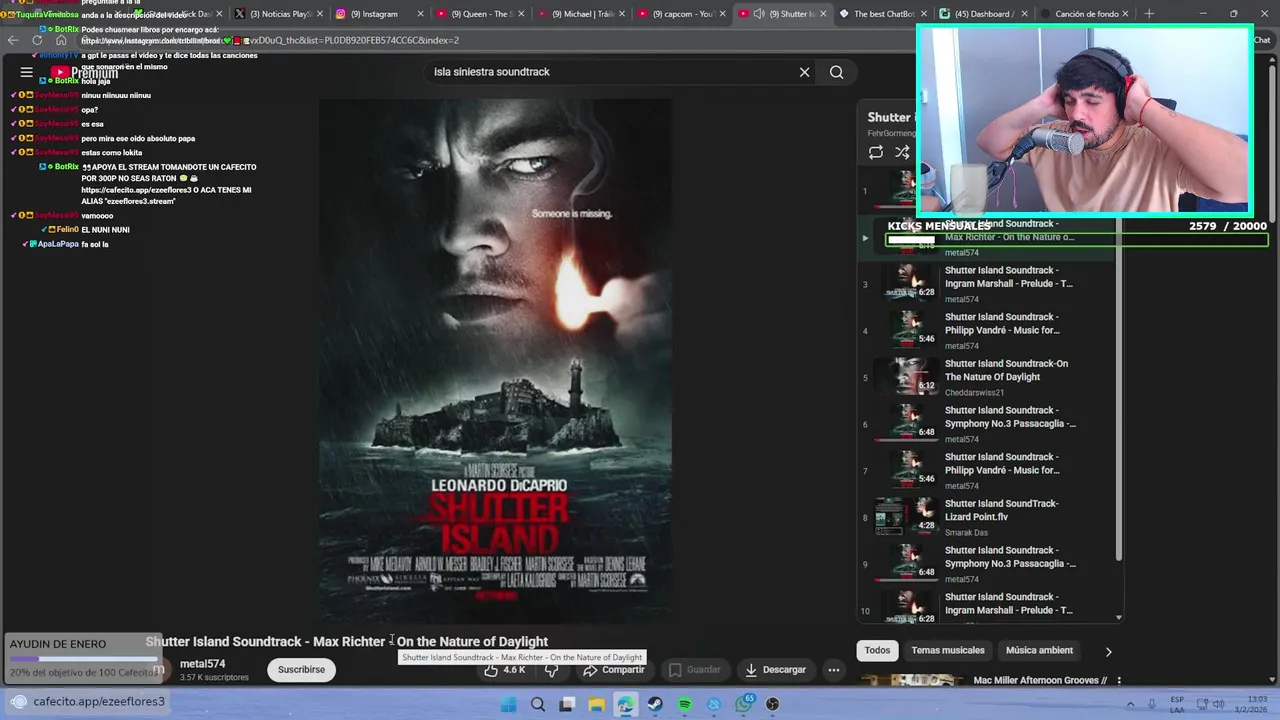Open Spotify from the taskbar
Viewport: 1280px width, 720px height.
tap(684, 704)
